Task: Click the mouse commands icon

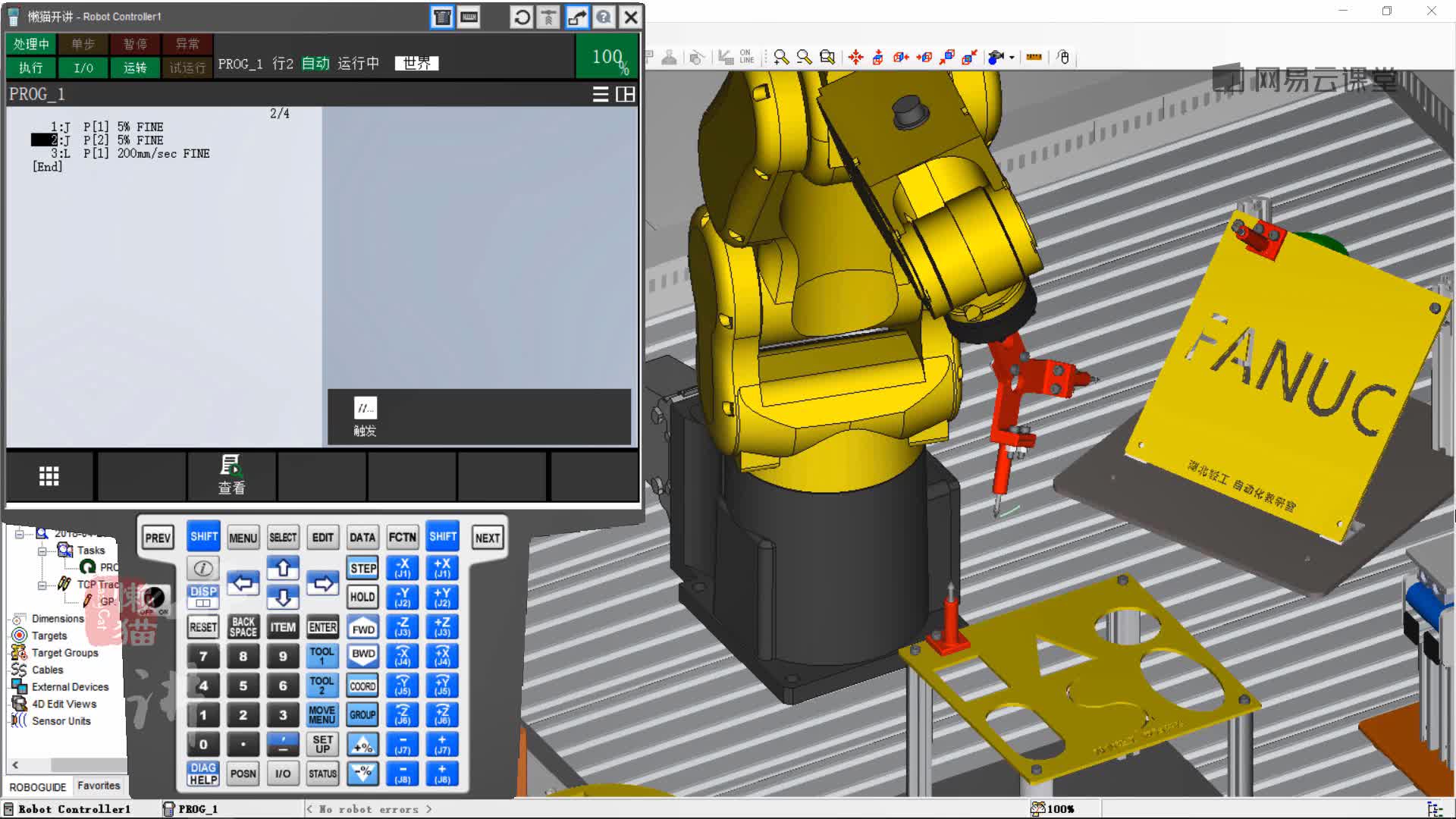Action: [1063, 58]
